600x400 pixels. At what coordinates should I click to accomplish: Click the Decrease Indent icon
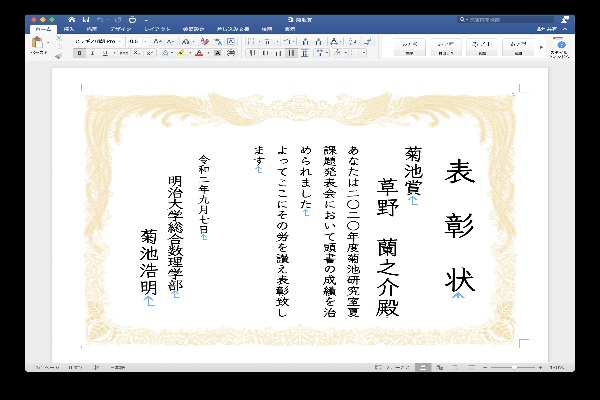point(305,41)
